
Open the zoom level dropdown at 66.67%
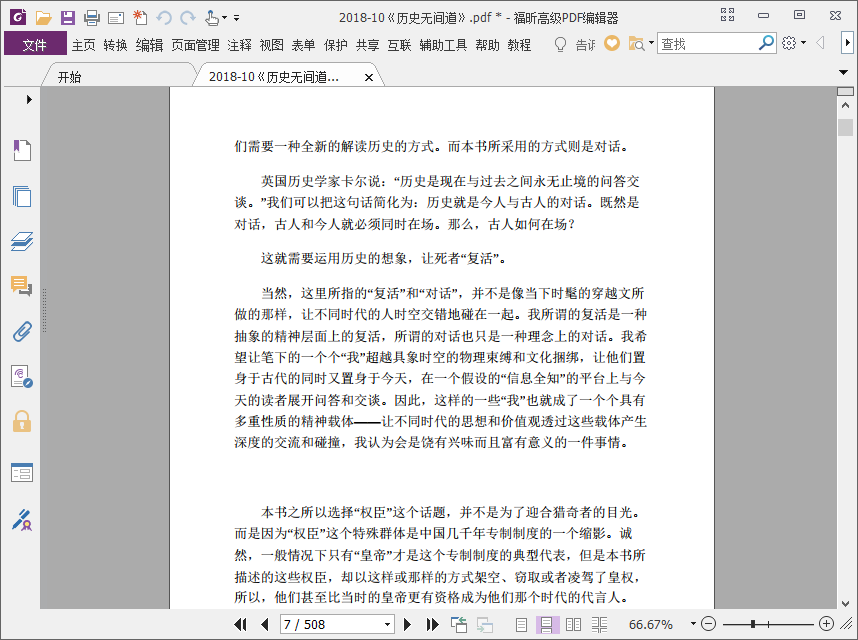click(x=693, y=624)
